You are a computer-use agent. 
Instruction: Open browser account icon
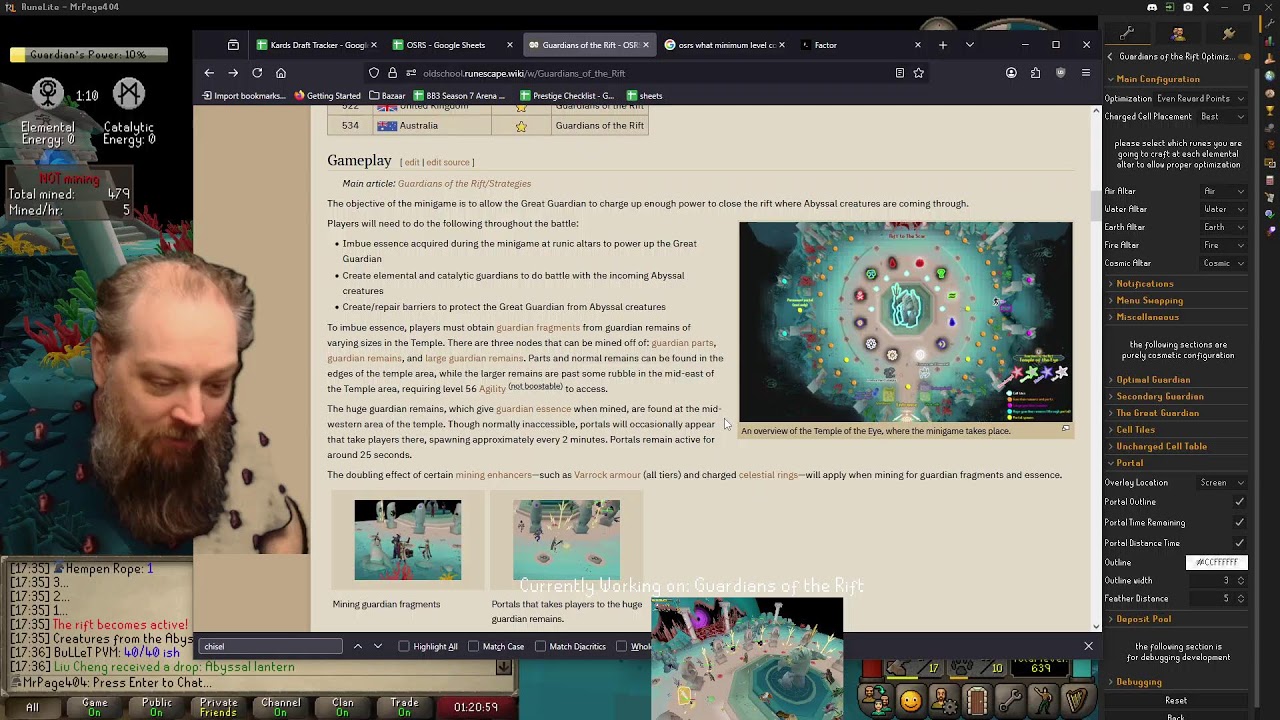click(x=1011, y=73)
